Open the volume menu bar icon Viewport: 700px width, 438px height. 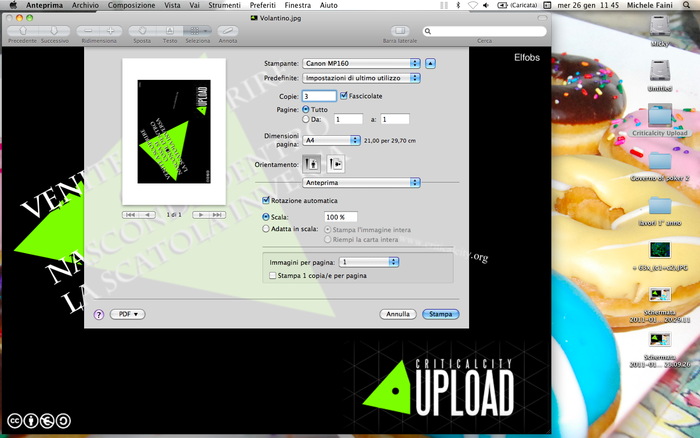click(486, 5)
